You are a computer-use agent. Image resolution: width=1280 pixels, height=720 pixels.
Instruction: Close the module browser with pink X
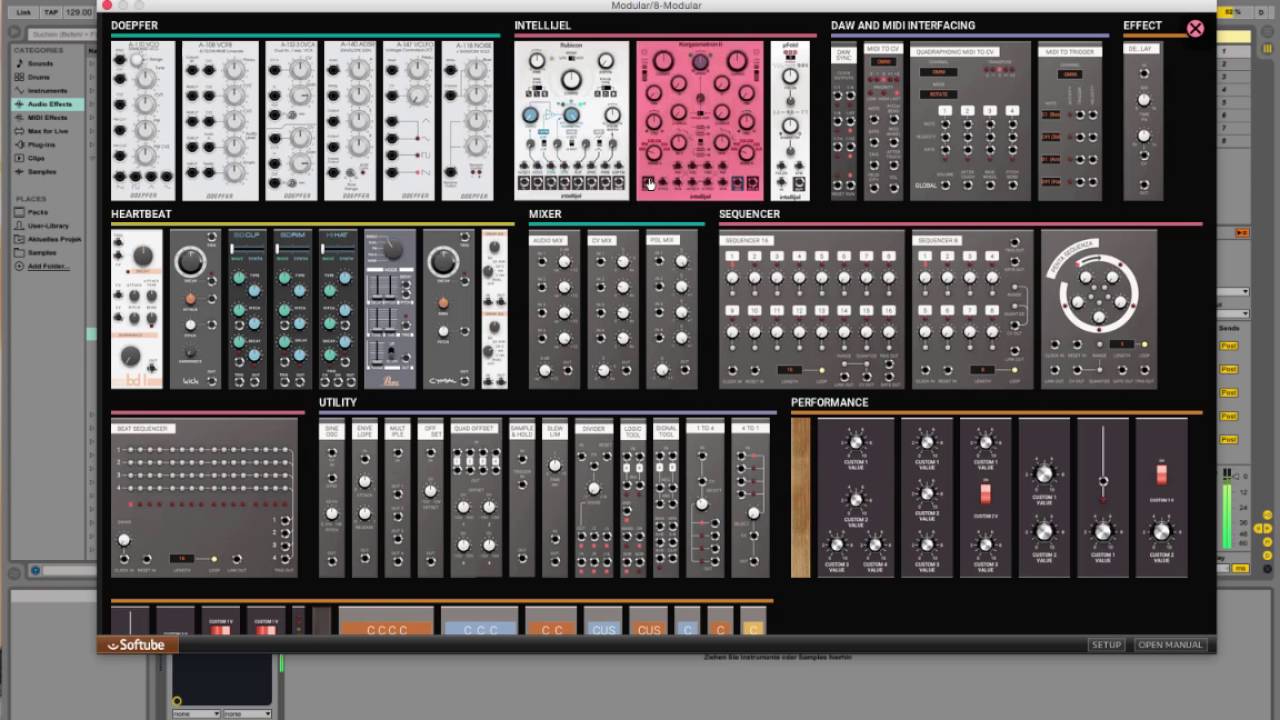pyautogui.click(x=1195, y=29)
